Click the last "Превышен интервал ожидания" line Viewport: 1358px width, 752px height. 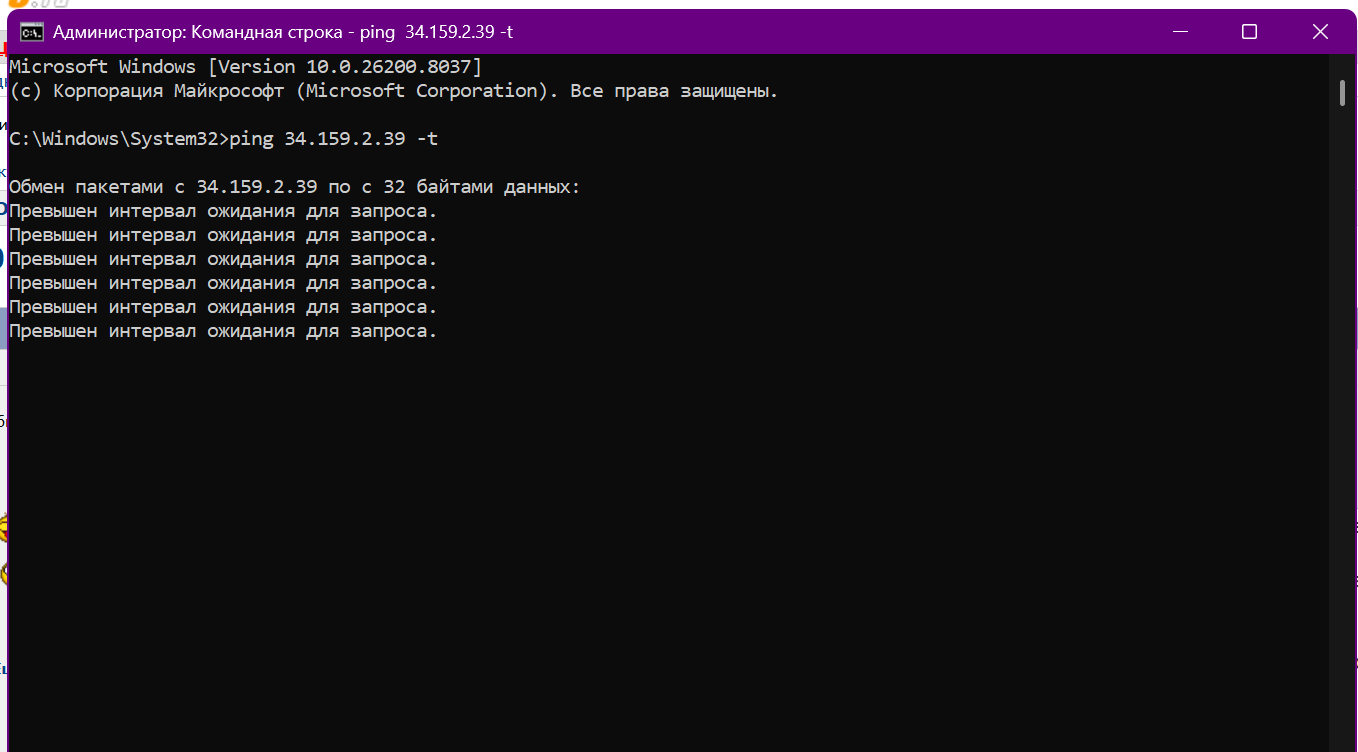click(x=223, y=331)
